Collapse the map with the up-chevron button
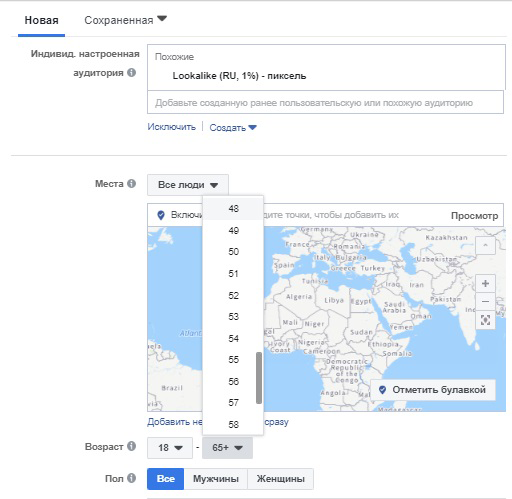The height and width of the screenshot is (499, 512). pyautogui.click(x=485, y=245)
